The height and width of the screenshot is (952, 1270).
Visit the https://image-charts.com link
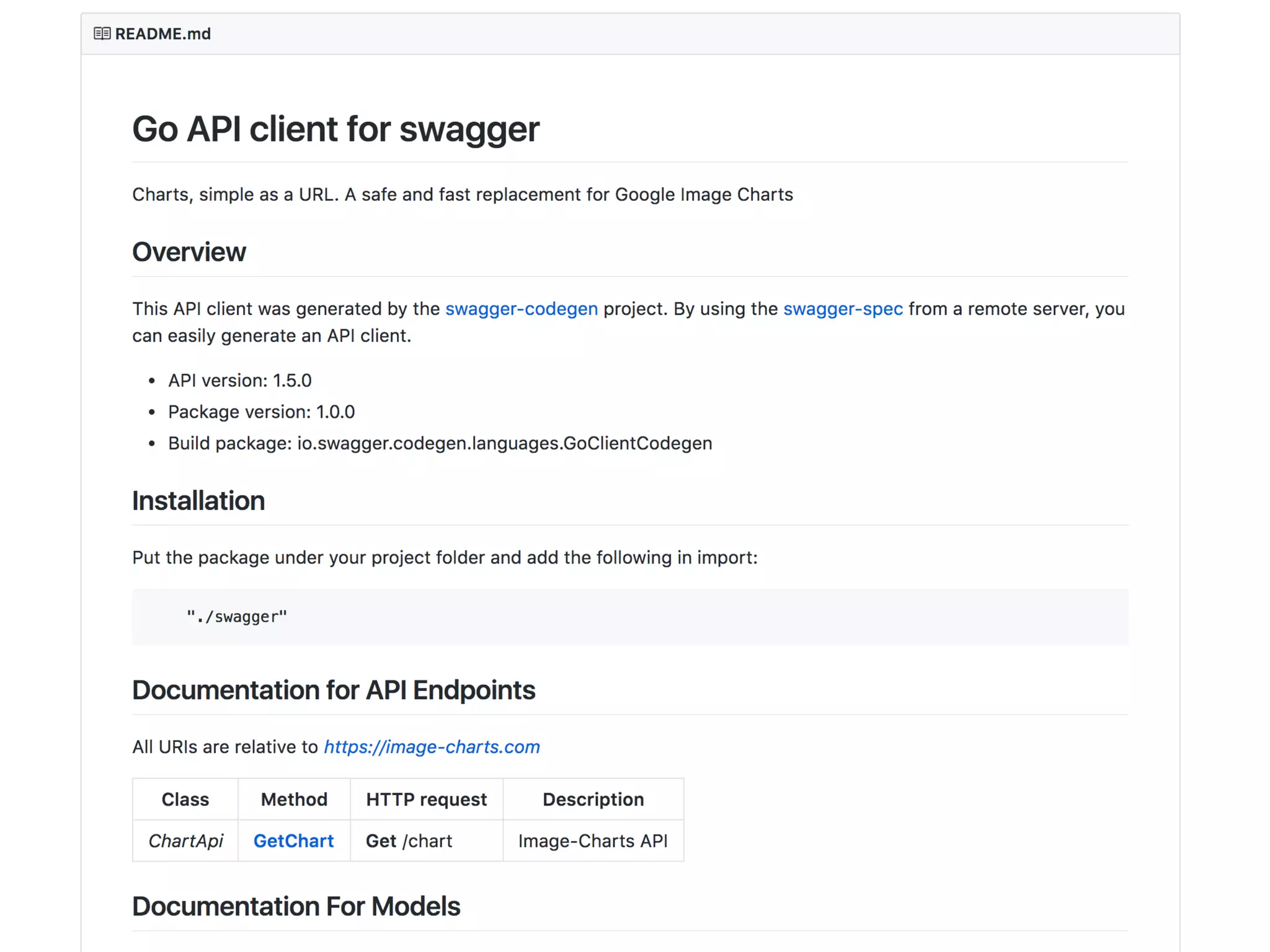click(432, 747)
